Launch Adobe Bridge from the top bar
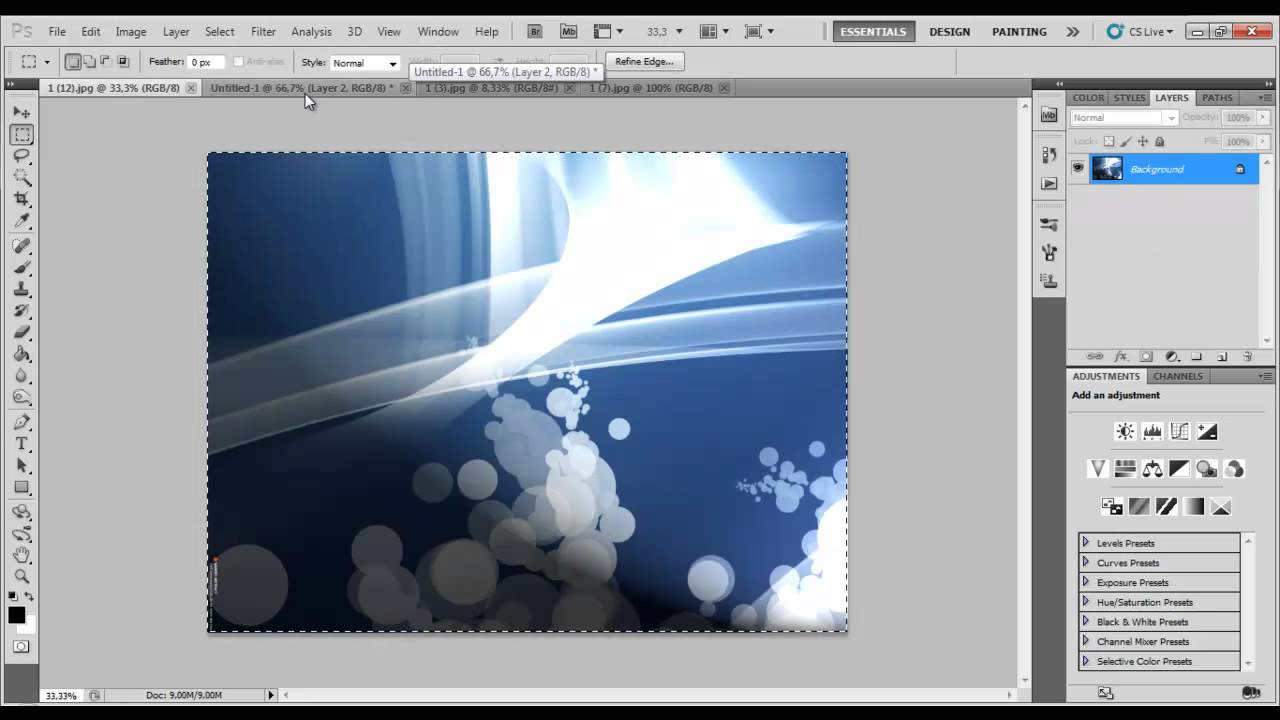The height and width of the screenshot is (720, 1280). pyautogui.click(x=535, y=32)
